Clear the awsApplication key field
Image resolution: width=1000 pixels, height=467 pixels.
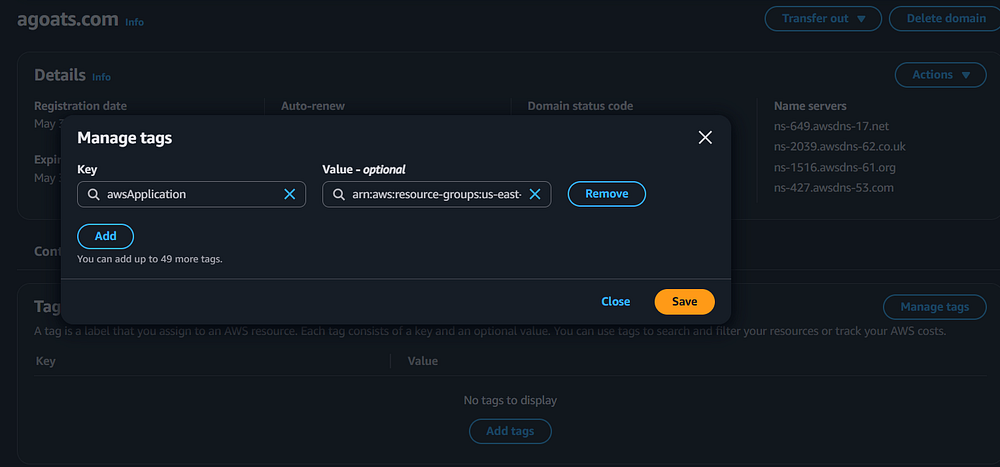pos(289,194)
